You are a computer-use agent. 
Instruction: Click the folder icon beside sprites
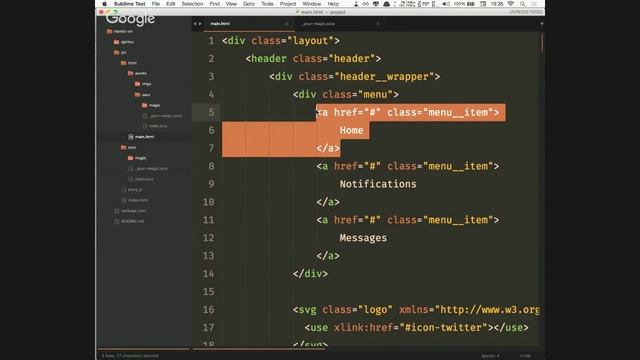tap(117, 42)
